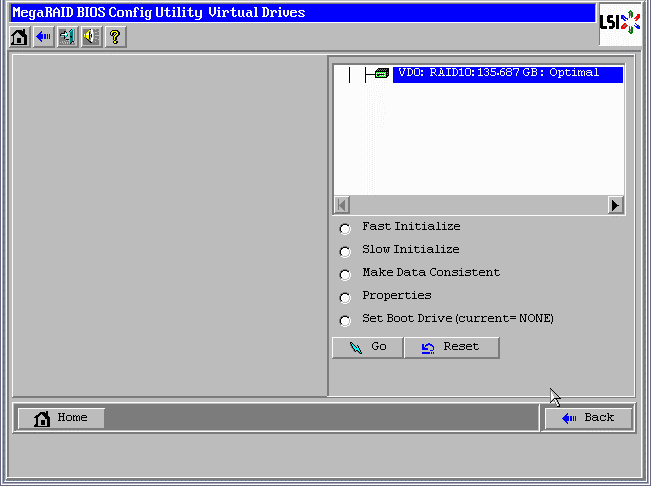The height and width of the screenshot is (486, 651).
Task: Select Set Boot Drive radio button
Action: (345, 321)
